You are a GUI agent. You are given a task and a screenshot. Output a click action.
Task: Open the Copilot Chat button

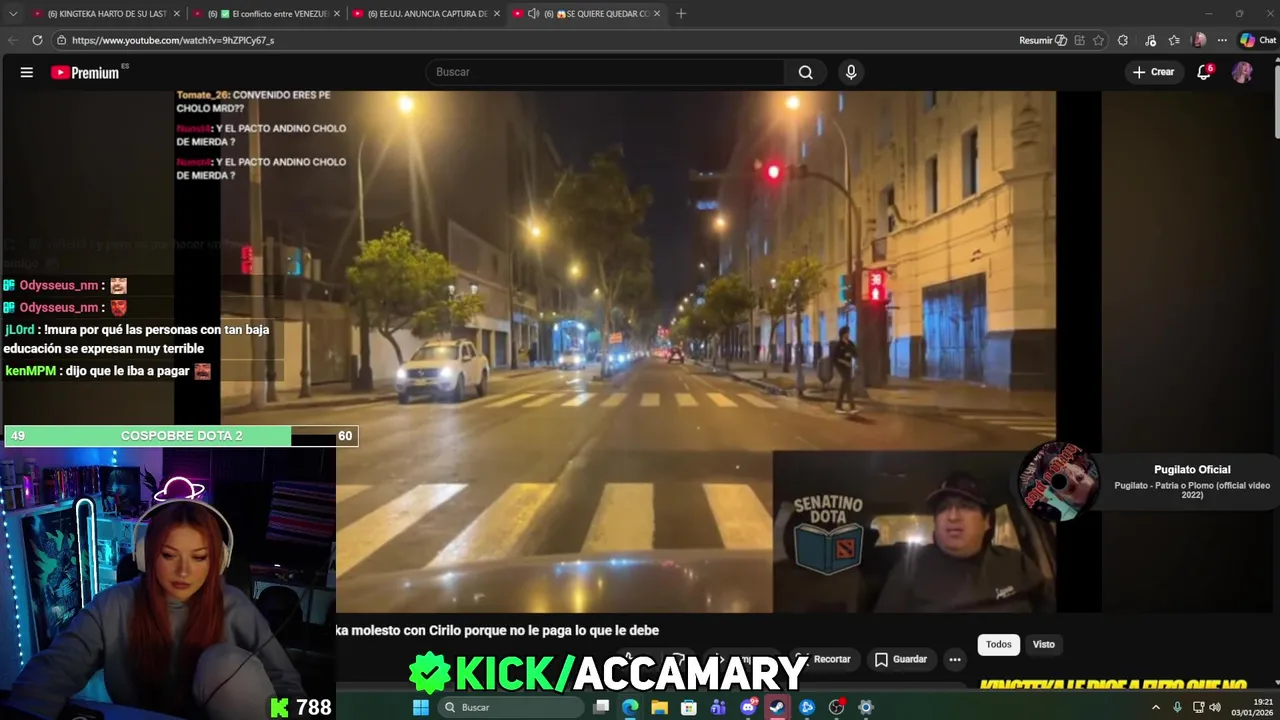[x=1258, y=40]
